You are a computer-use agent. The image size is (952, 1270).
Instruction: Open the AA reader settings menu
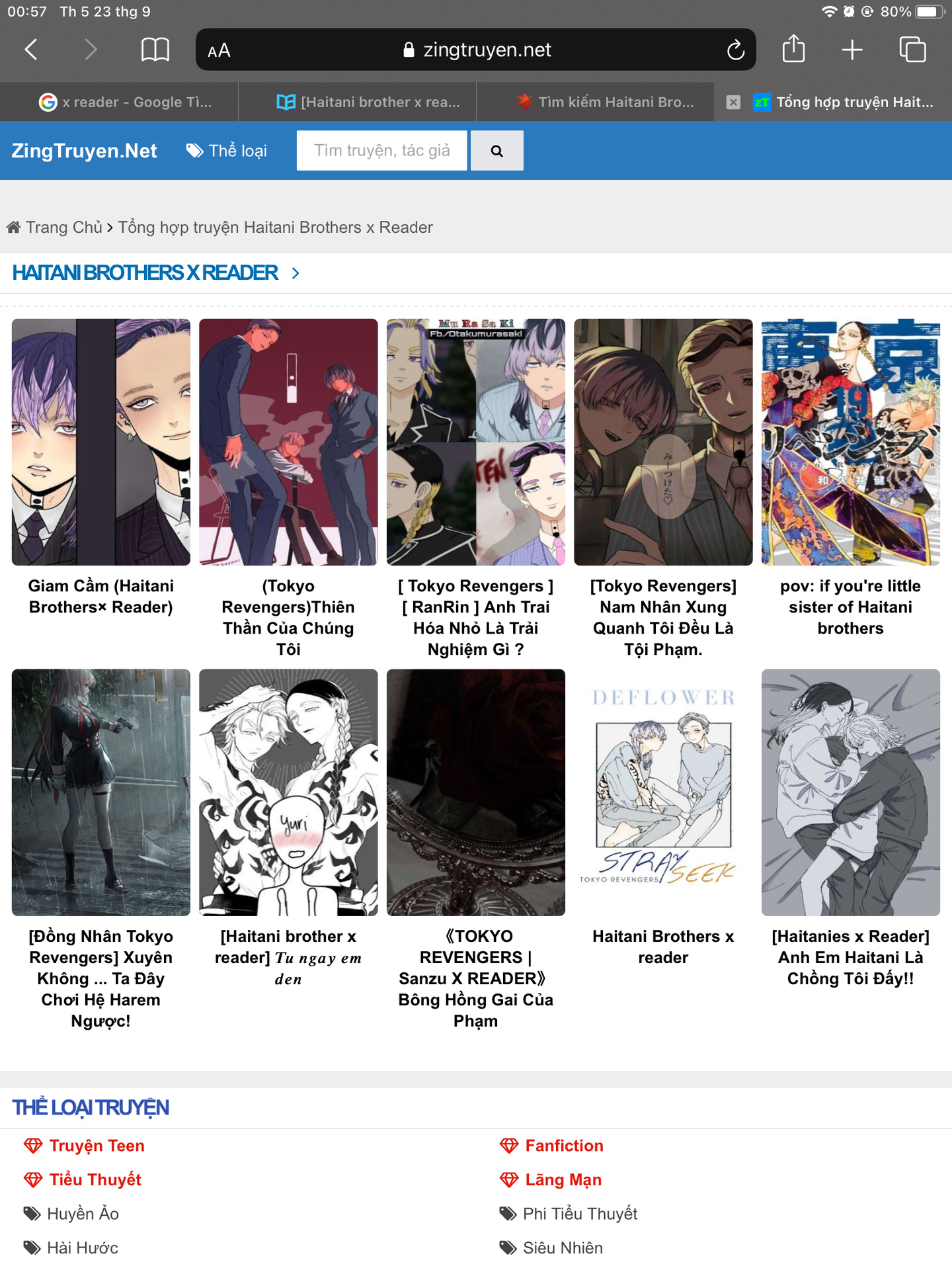(x=219, y=50)
